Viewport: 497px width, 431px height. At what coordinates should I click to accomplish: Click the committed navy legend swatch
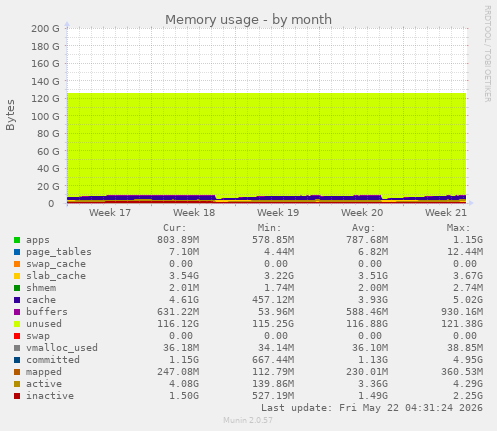pyautogui.click(x=17, y=360)
